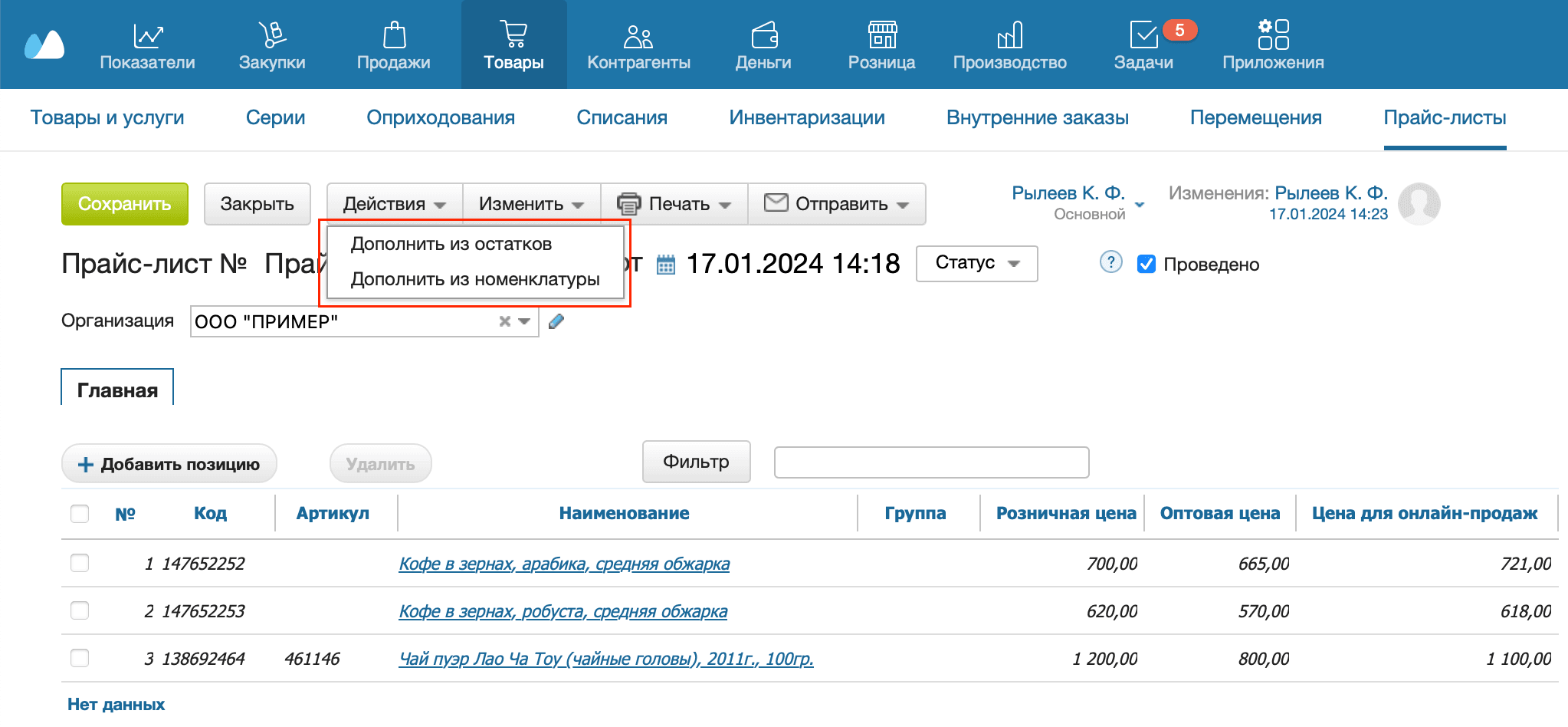Image resolution: width=1568 pixels, height=727 pixels.
Task: Open the Розница store icon
Action: point(881,35)
